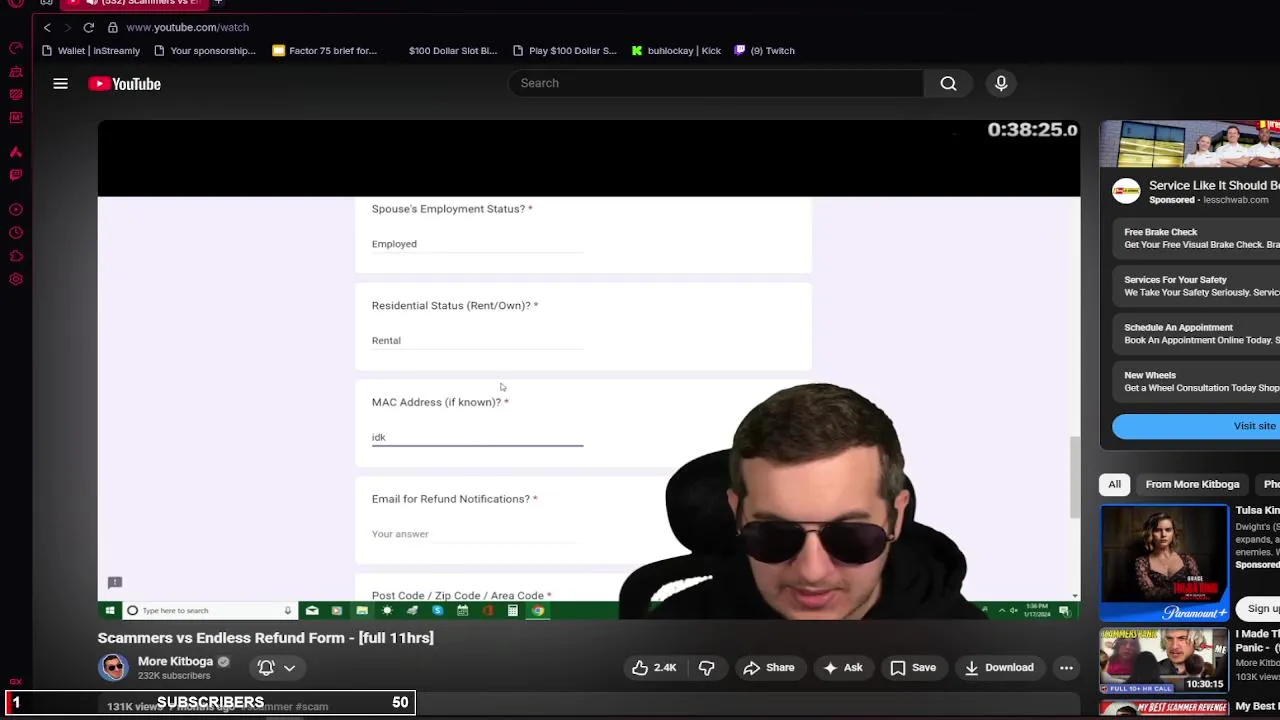
Task: Toggle the notification bell for More Kitboga
Action: click(x=266, y=667)
